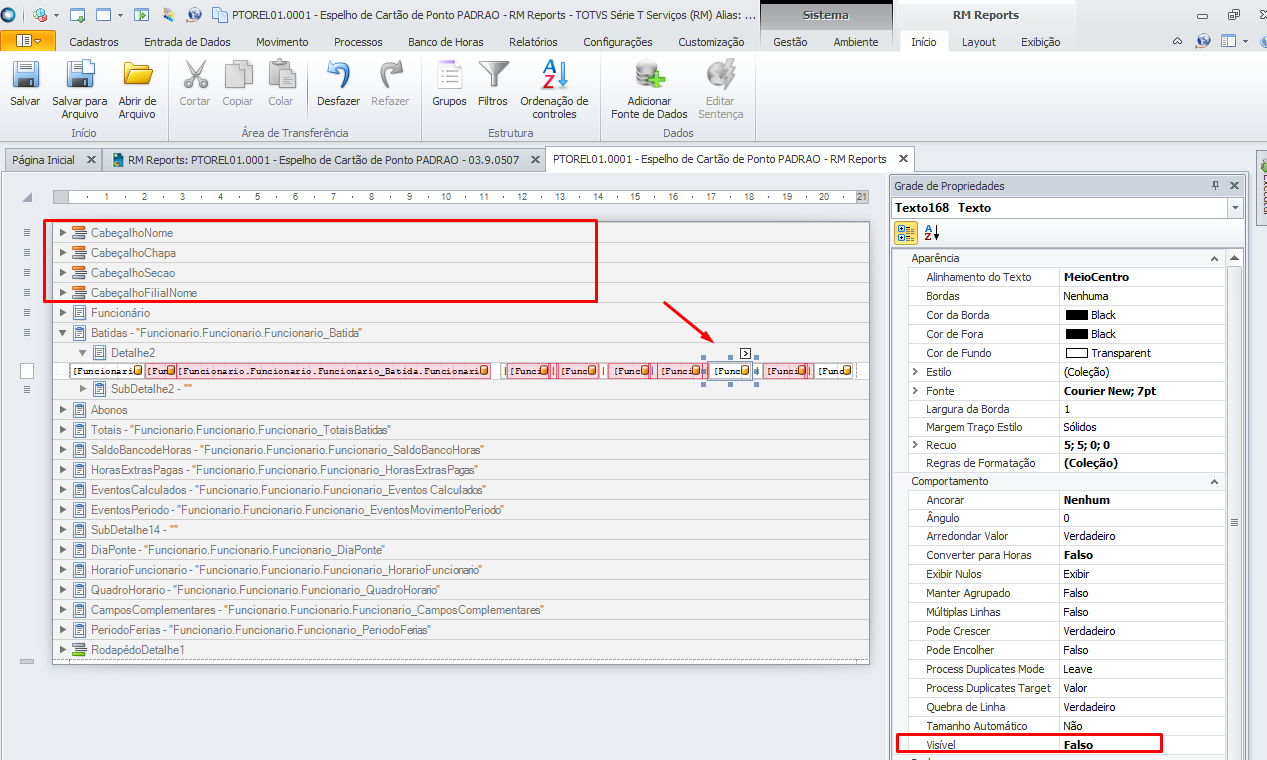Click the Cortar scissors icon
1267x760 pixels.
[x=195, y=76]
